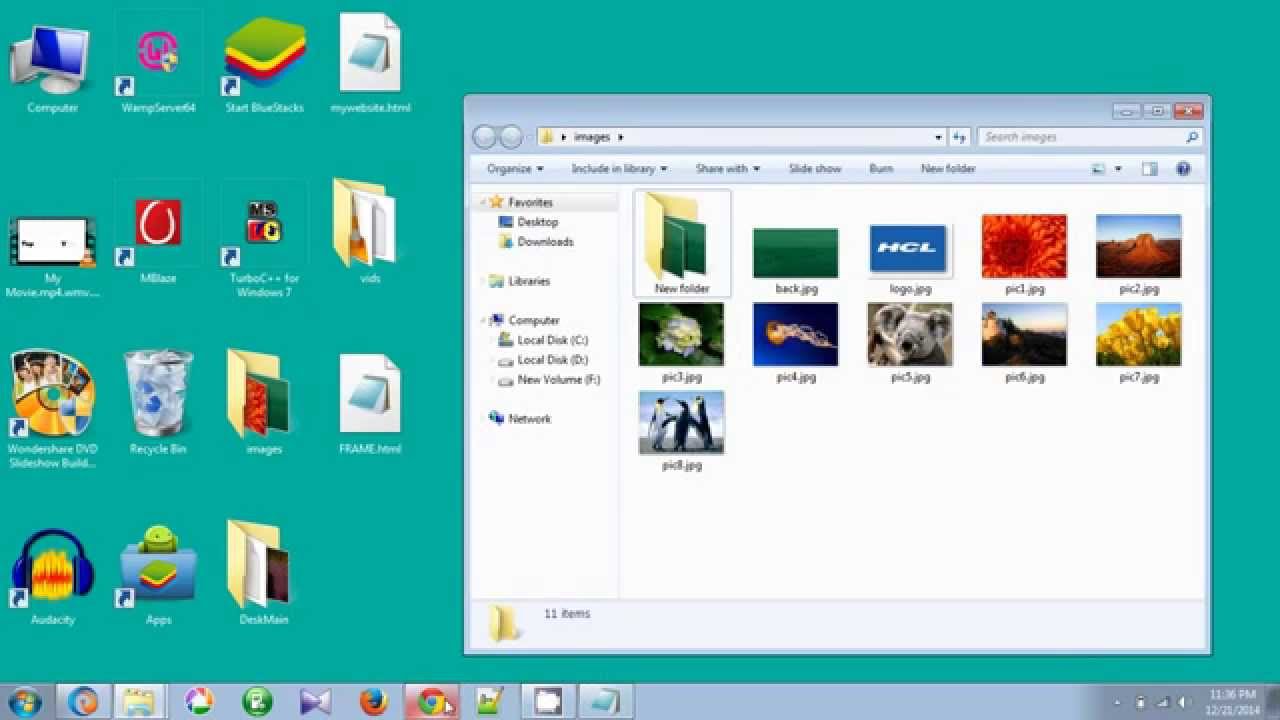Click in the Search images field
The image size is (1280, 720).
click(1089, 137)
